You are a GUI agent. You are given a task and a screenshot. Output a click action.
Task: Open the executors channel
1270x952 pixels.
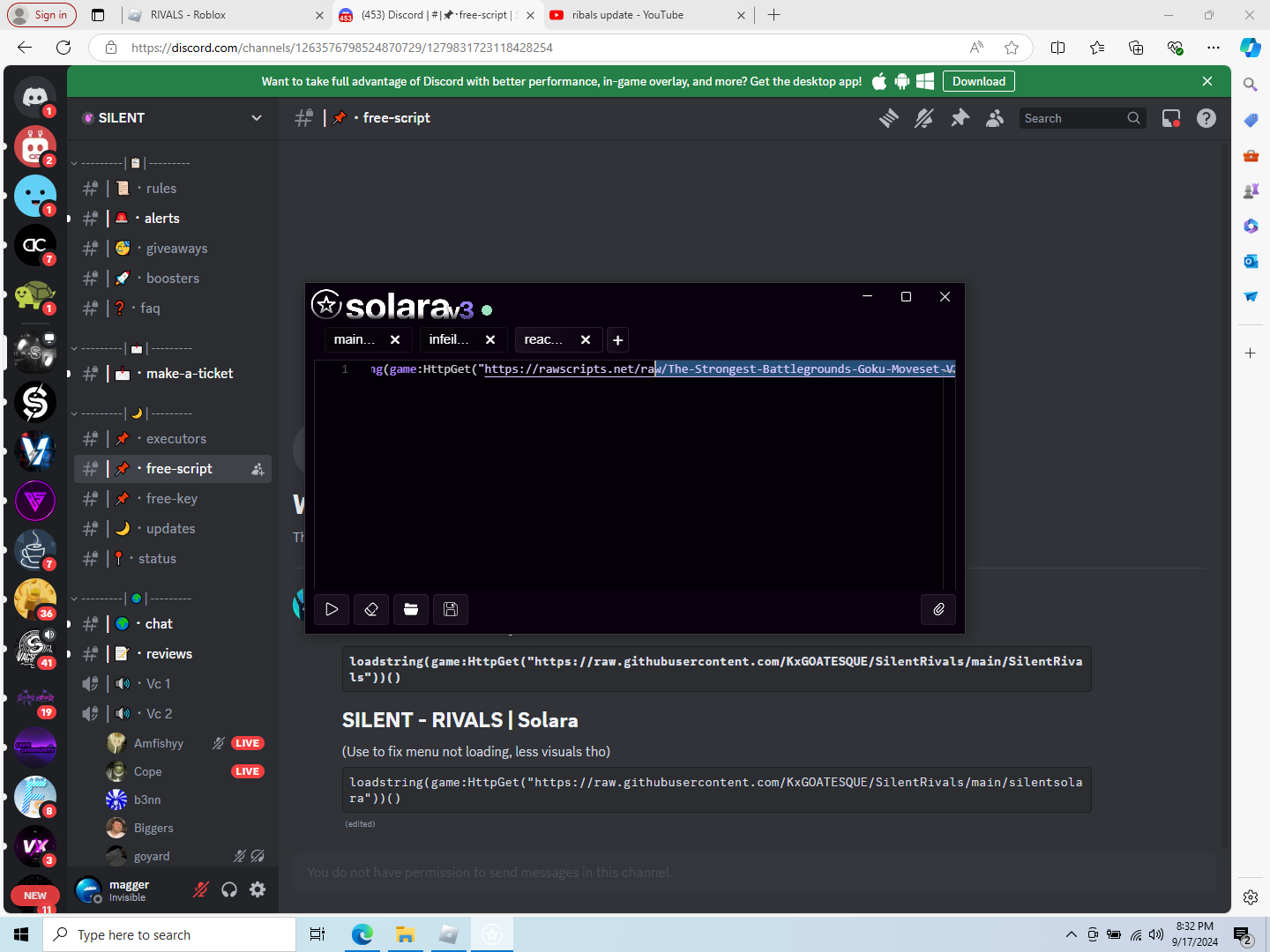173,439
